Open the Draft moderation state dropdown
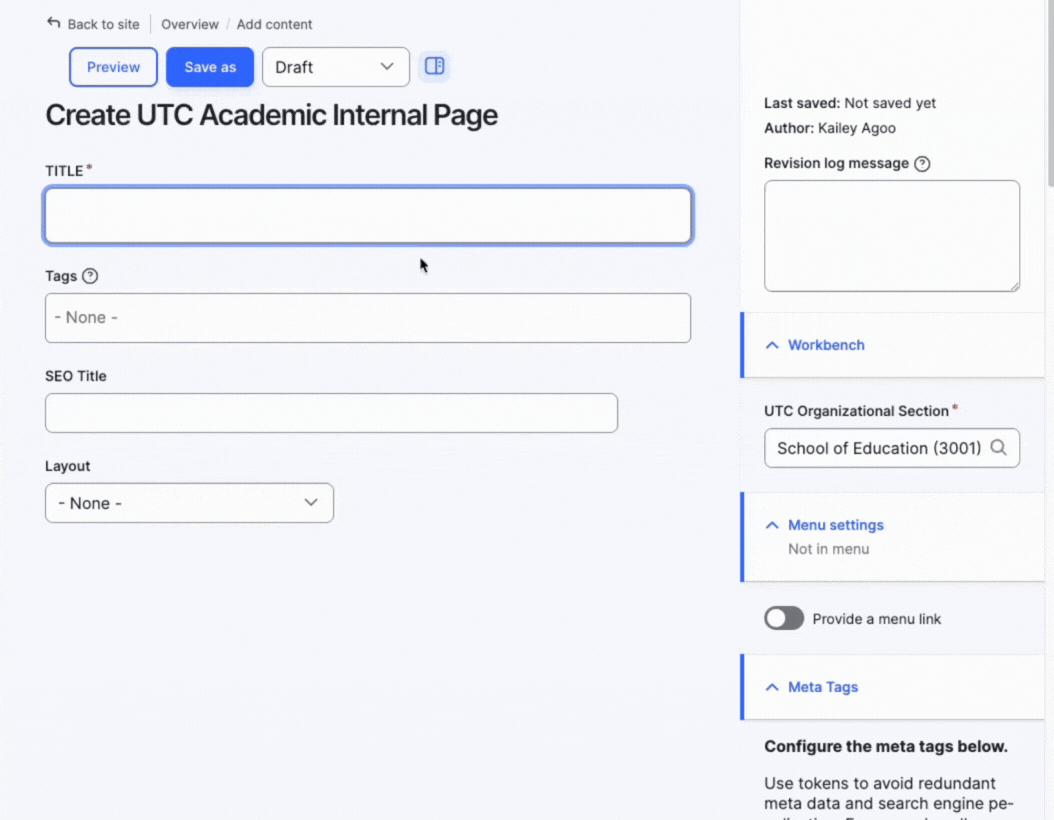 click(335, 67)
